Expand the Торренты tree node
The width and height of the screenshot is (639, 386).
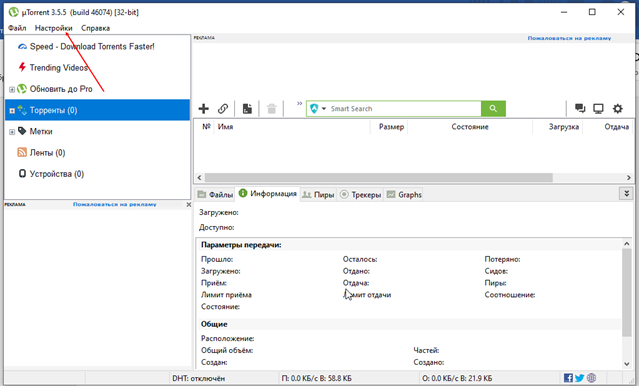coord(12,110)
